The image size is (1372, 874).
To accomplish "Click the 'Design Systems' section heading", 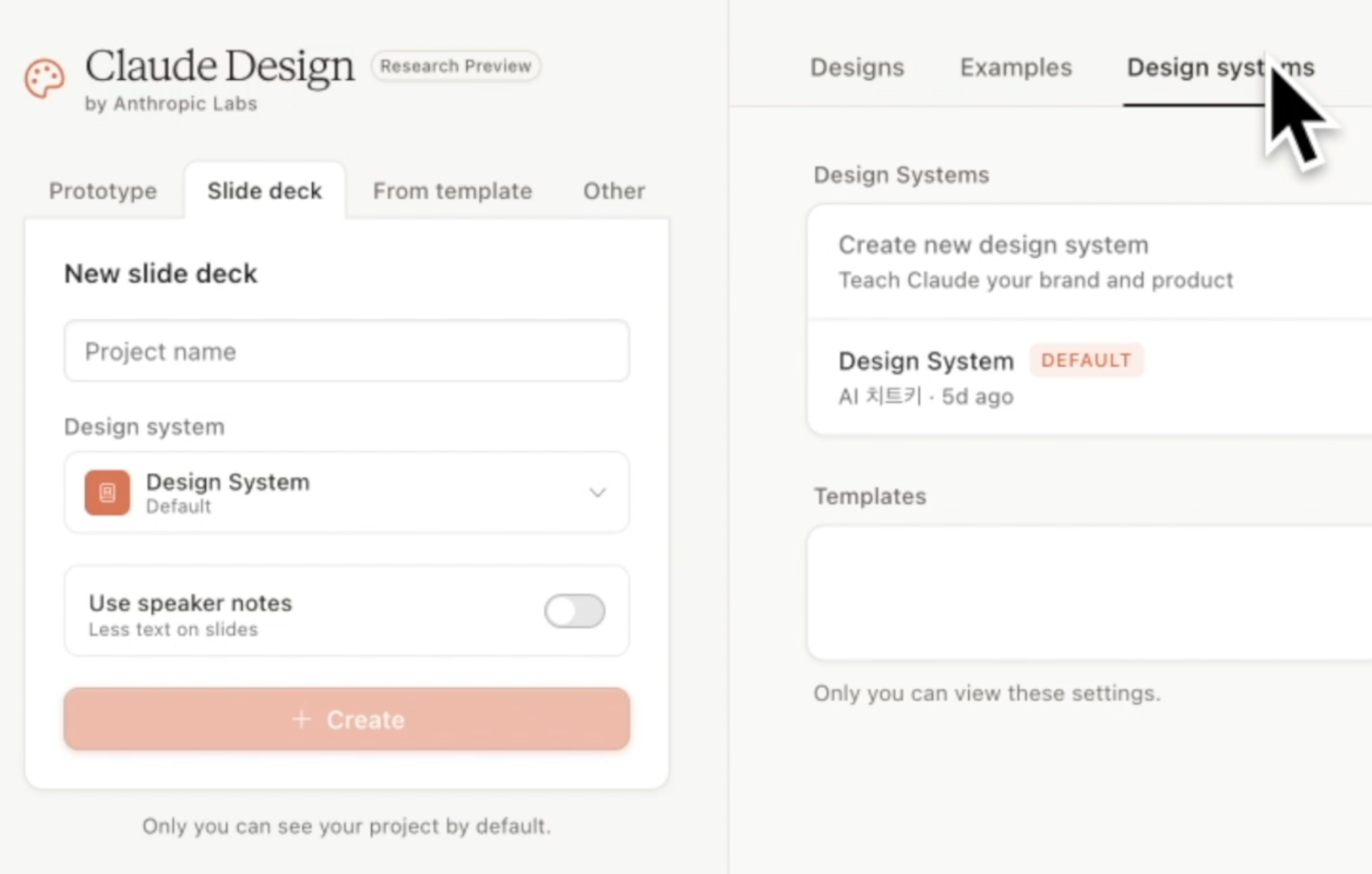I will 902,175.
